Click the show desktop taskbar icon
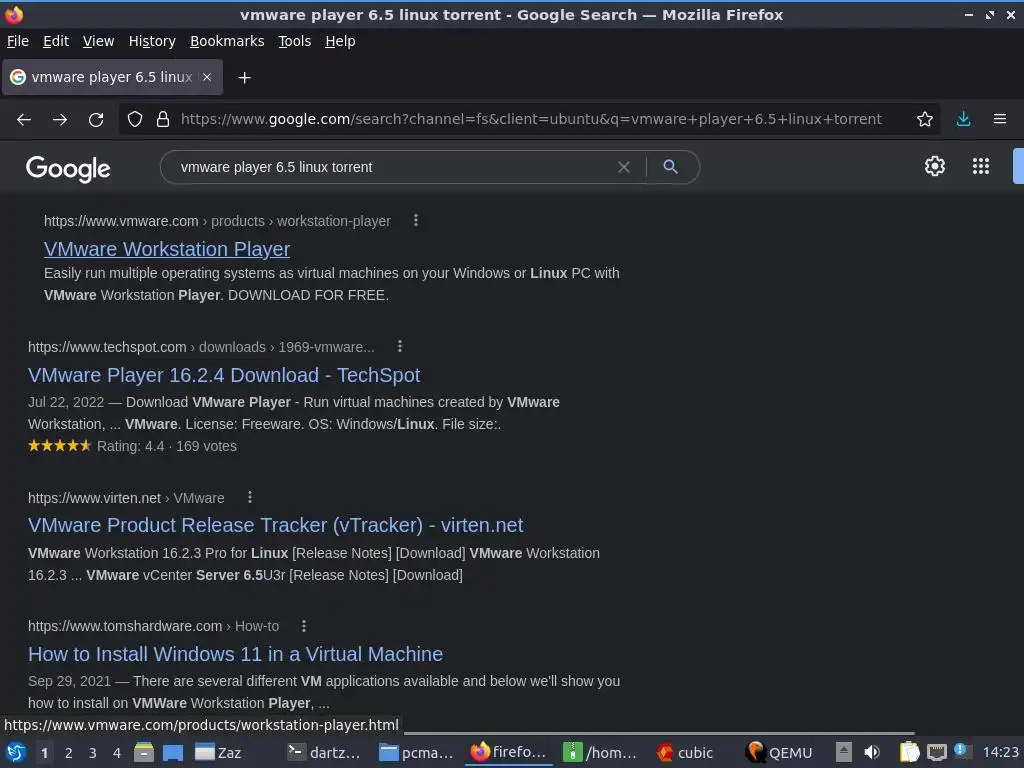The height and width of the screenshot is (768, 1024). [x=173, y=752]
